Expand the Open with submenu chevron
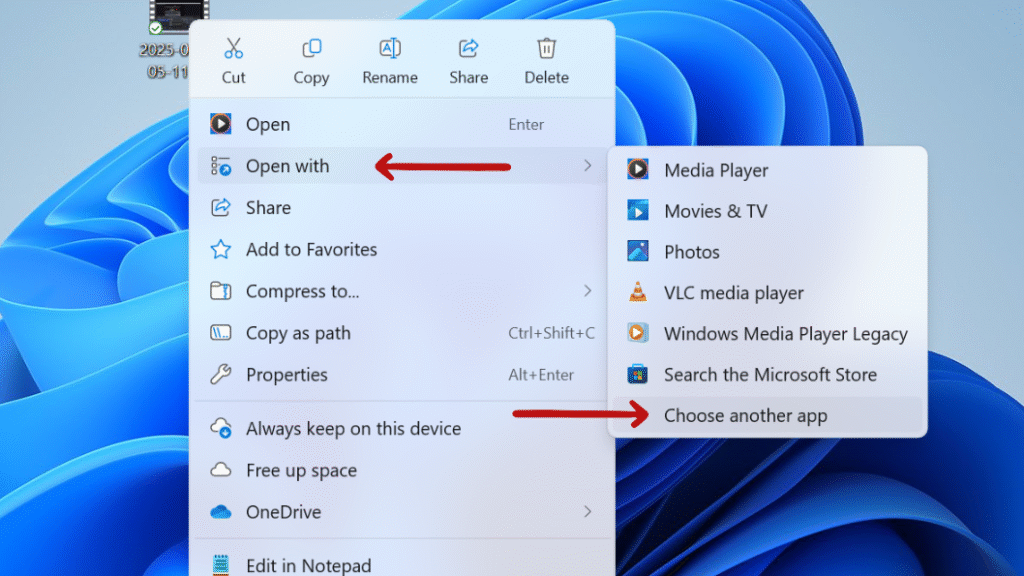This screenshot has width=1024, height=576. tap(588, 166)
